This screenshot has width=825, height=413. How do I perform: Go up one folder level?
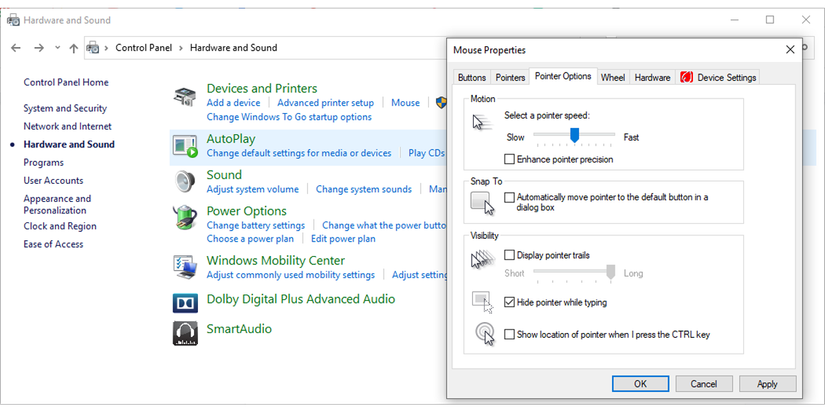(x=73, y=48)
